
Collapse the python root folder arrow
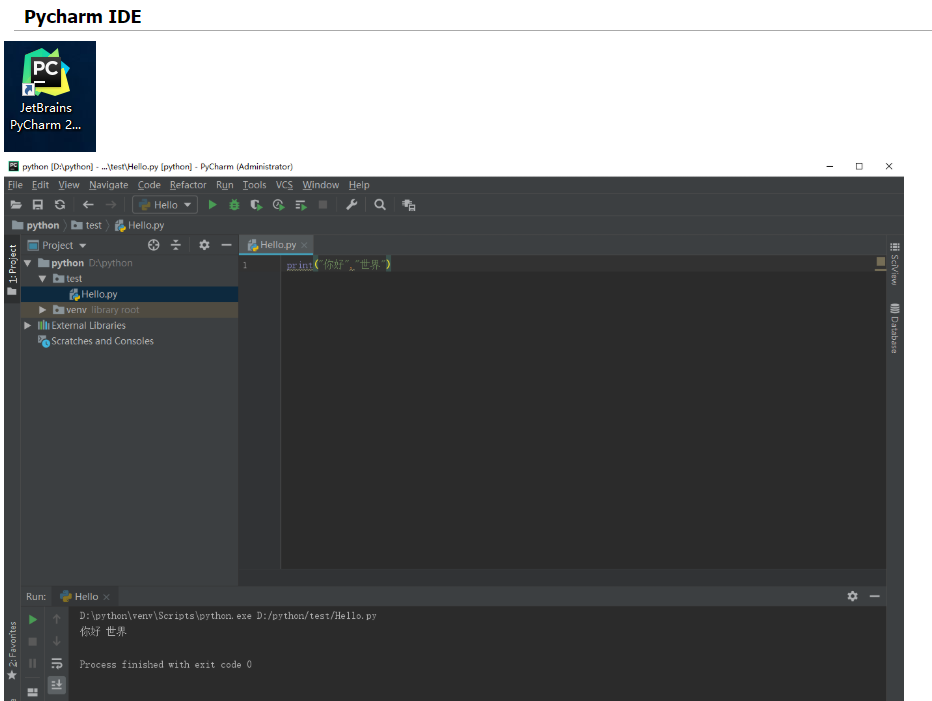28,263
